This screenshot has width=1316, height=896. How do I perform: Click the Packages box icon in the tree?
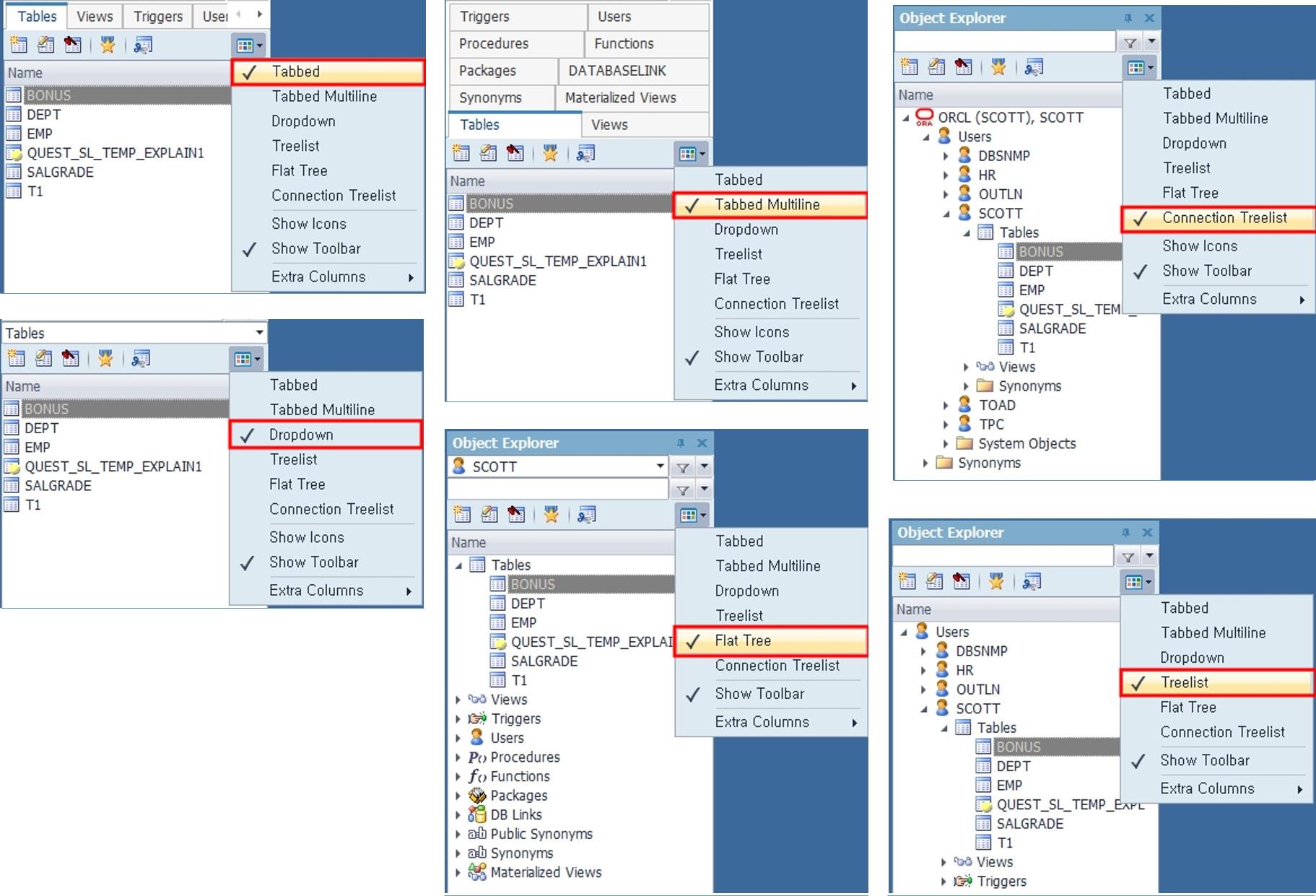(x=476, y=796)
